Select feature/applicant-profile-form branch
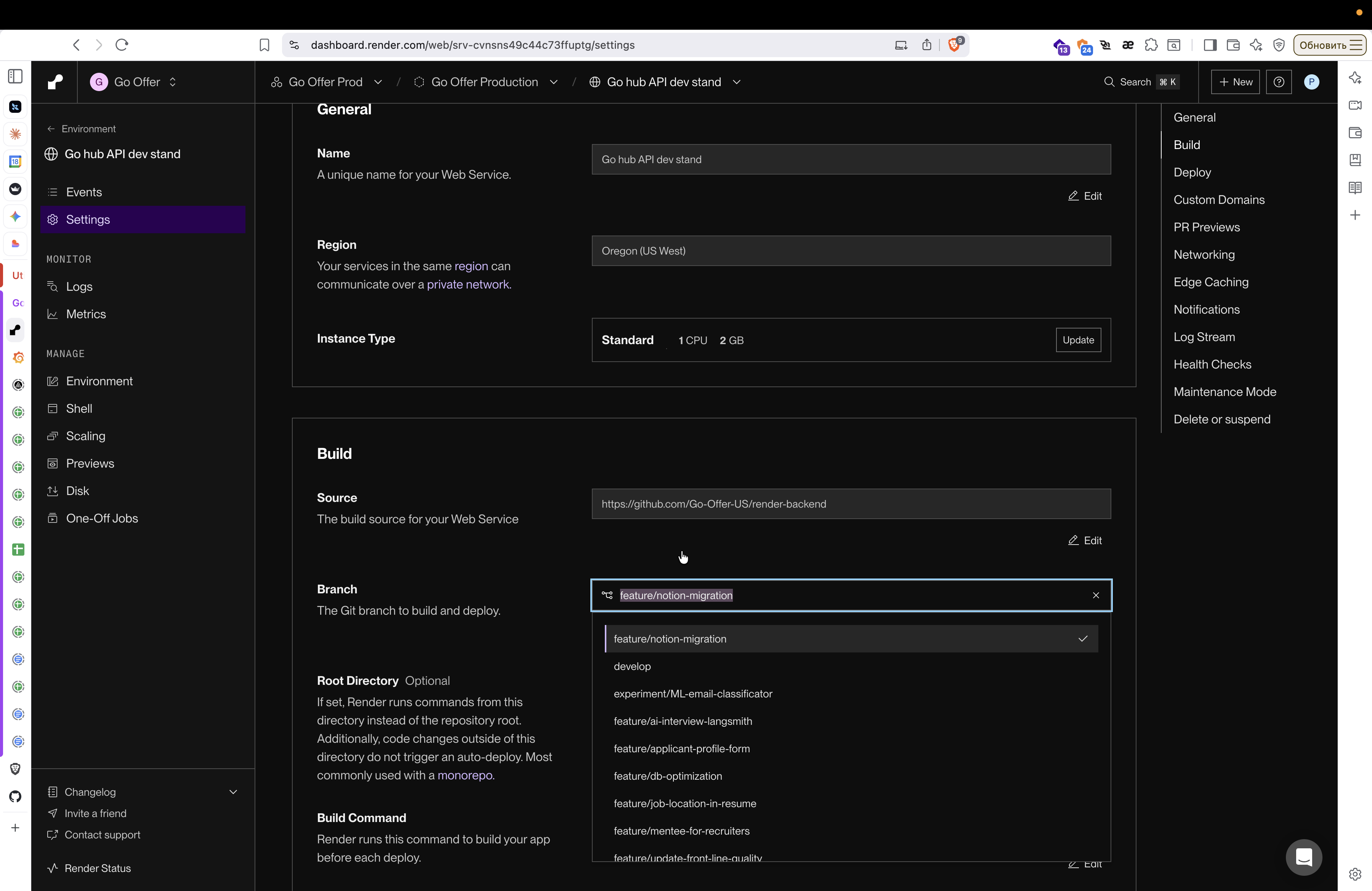Screen dimensions: 1372x891 point(851,748)
